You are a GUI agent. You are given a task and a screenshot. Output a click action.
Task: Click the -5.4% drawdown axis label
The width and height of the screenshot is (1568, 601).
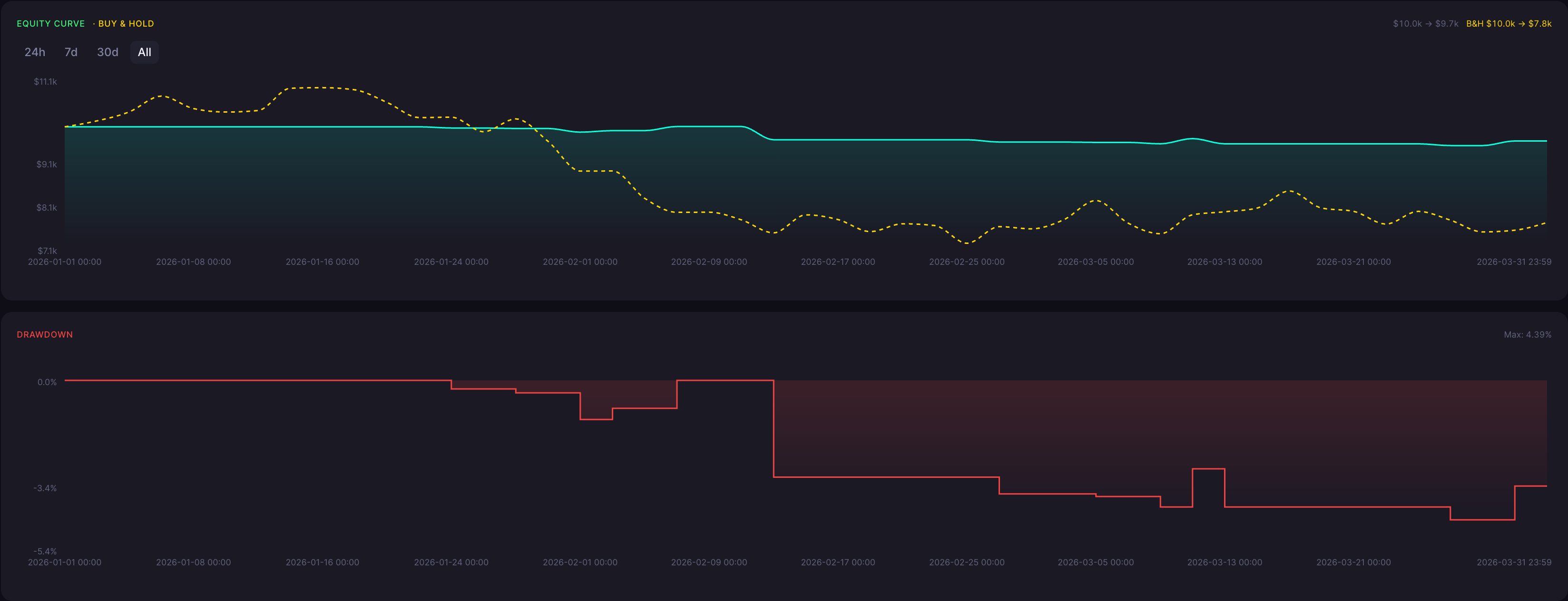(45, 551)
